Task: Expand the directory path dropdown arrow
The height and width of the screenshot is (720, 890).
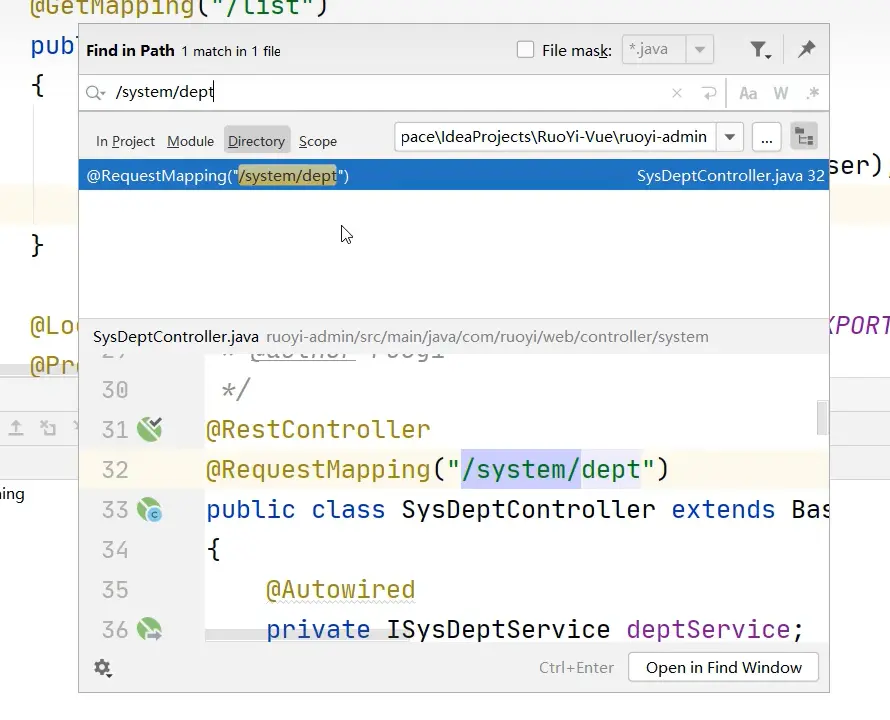Action: click(731, 137)
